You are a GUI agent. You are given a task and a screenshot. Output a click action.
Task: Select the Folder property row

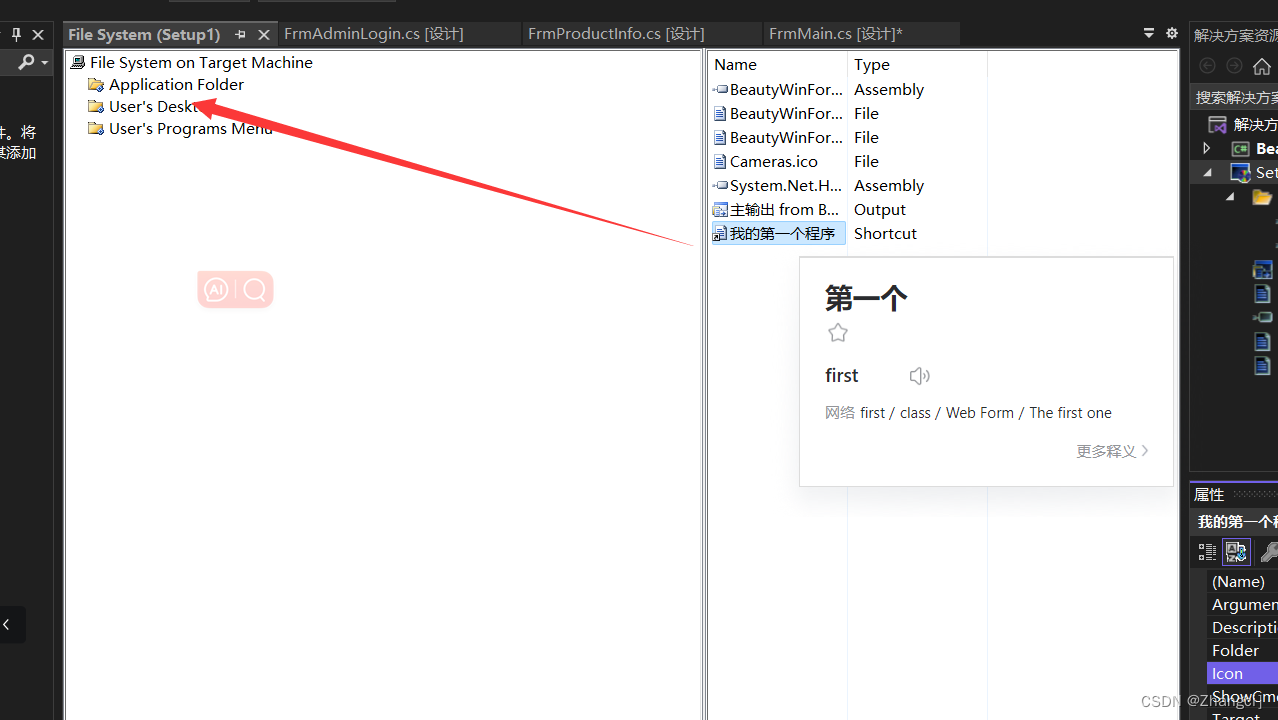coord(1242,650)
